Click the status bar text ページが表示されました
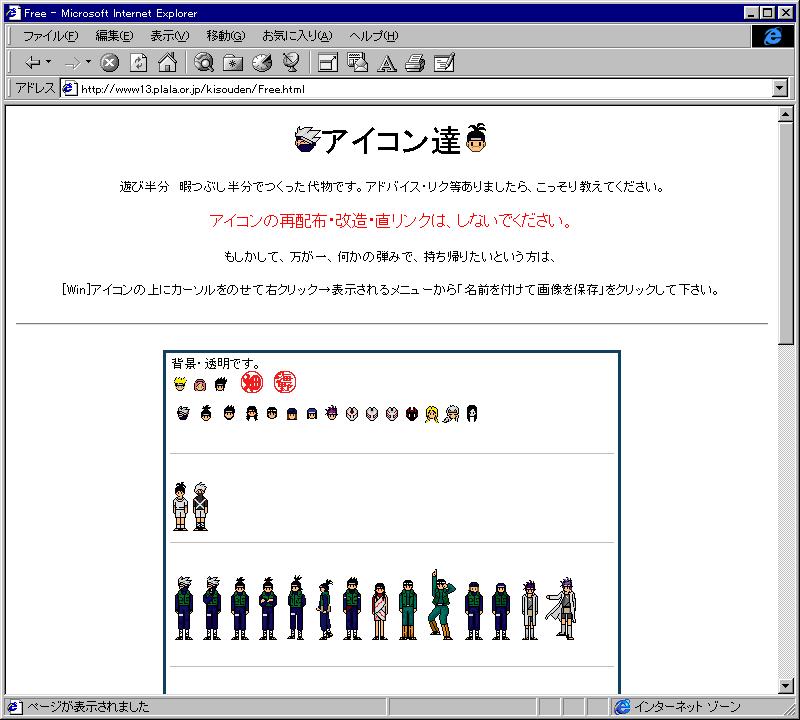800x720 pixels. (x=88, y=707)
